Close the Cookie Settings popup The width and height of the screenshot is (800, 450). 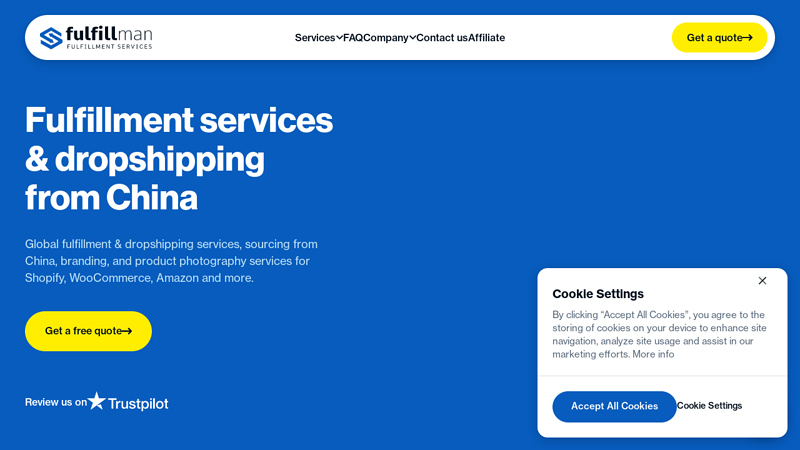762,281
